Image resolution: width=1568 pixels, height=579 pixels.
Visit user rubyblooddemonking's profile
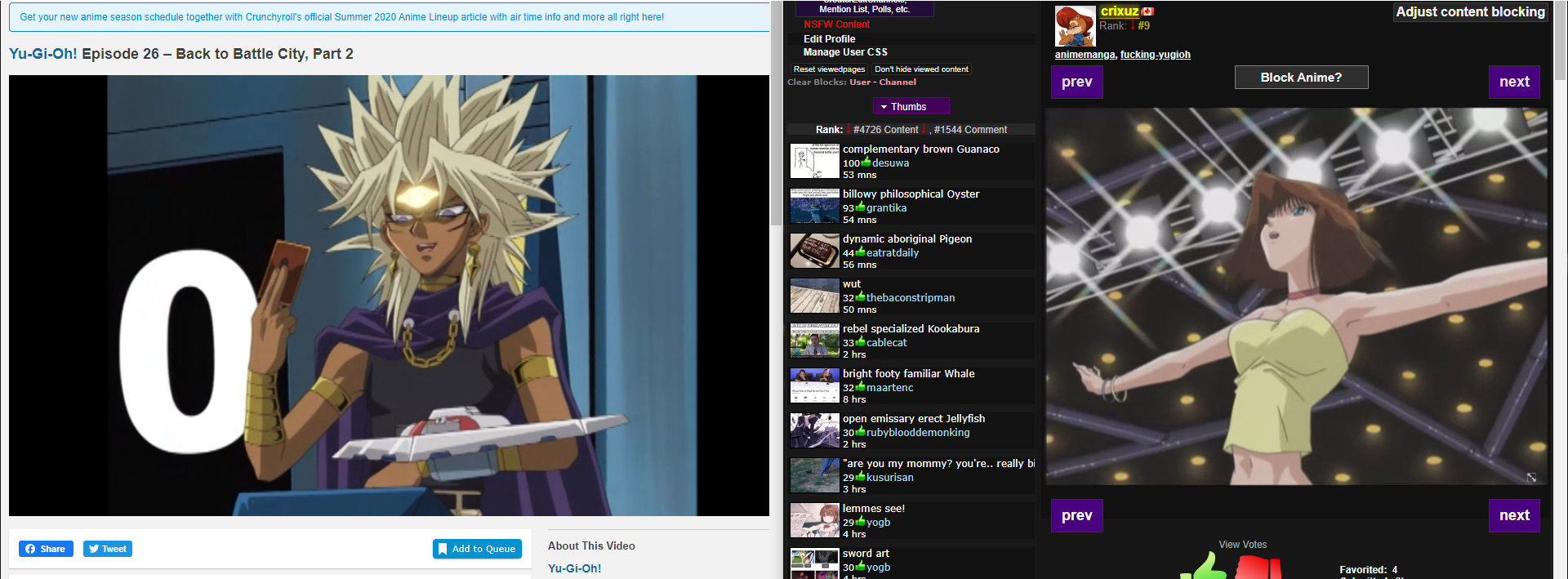coord(918,433)
